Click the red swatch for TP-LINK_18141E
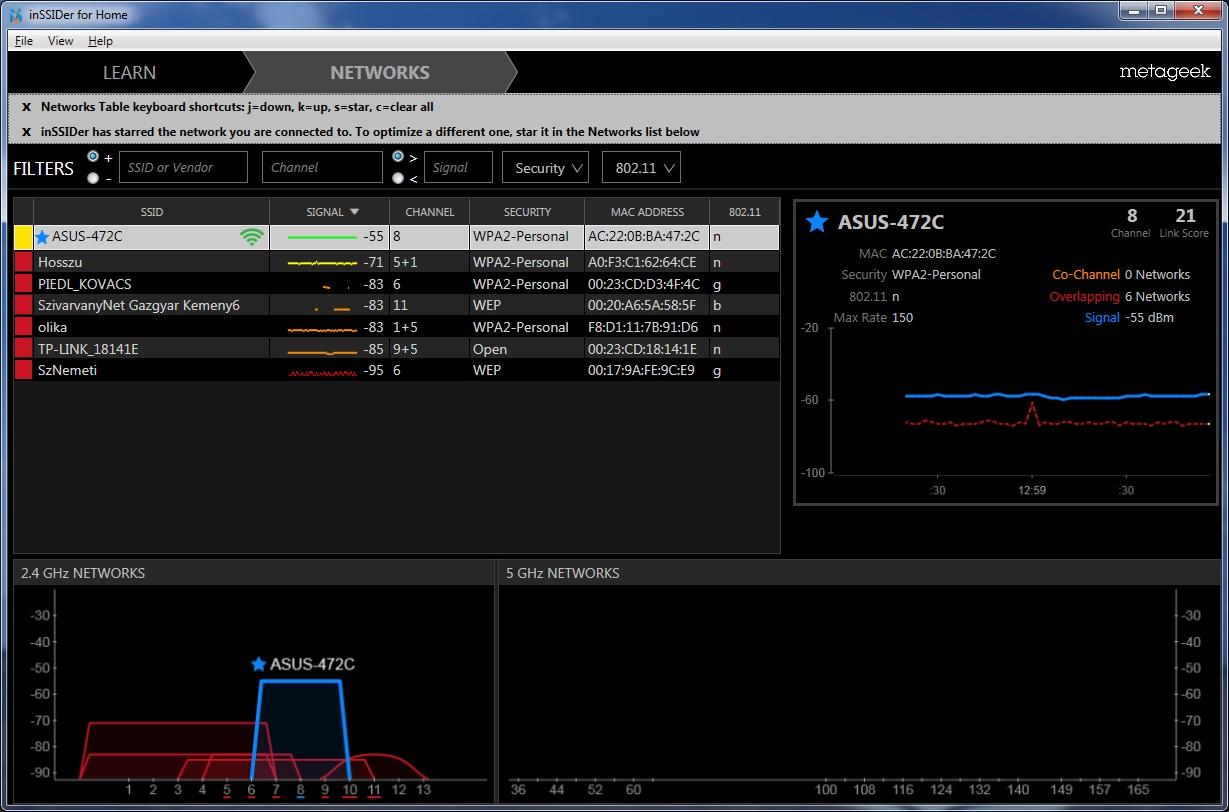The height and width of the screenshot is (812, 1229). pos(23,349)
